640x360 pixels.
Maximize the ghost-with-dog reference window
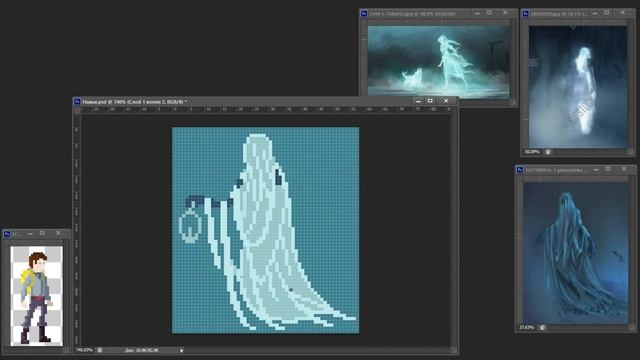click(x=489, y=13)
